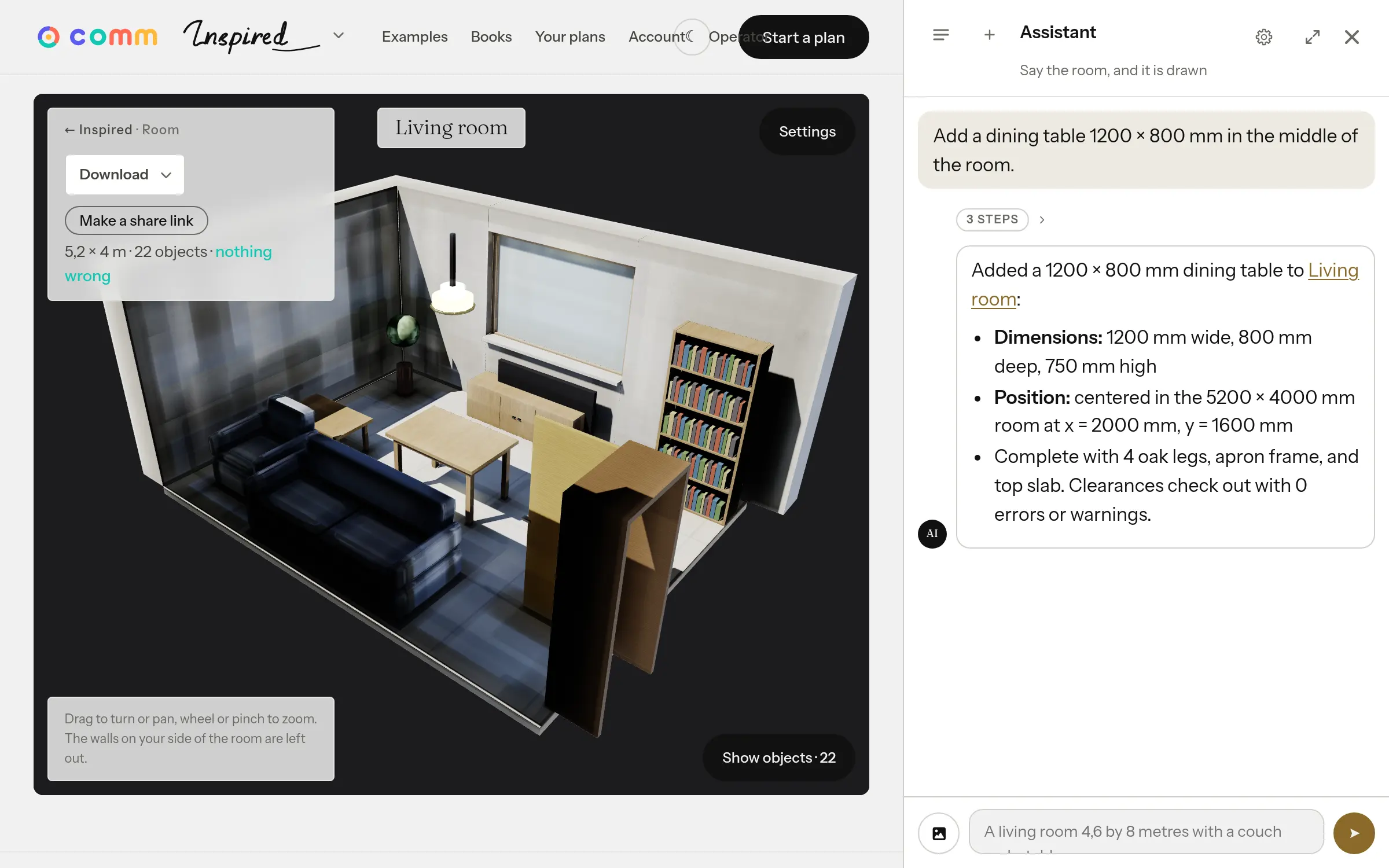1389x868 pixels.
Task: Click the Start a plan button
Action: [x=803, y=37]
